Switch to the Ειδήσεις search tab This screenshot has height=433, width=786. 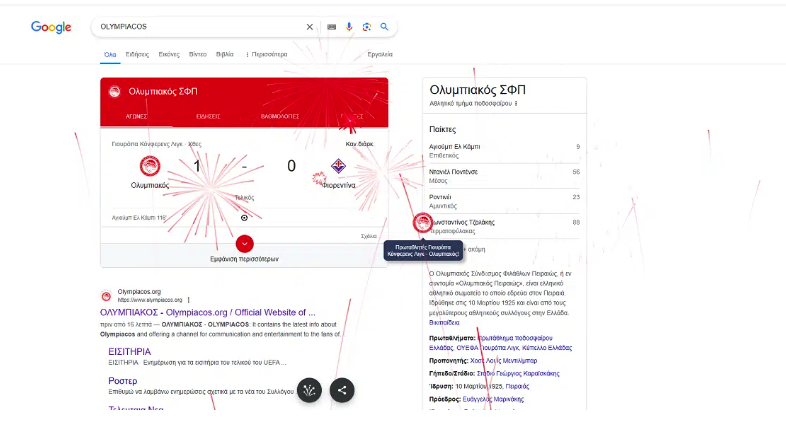point(137,54)
